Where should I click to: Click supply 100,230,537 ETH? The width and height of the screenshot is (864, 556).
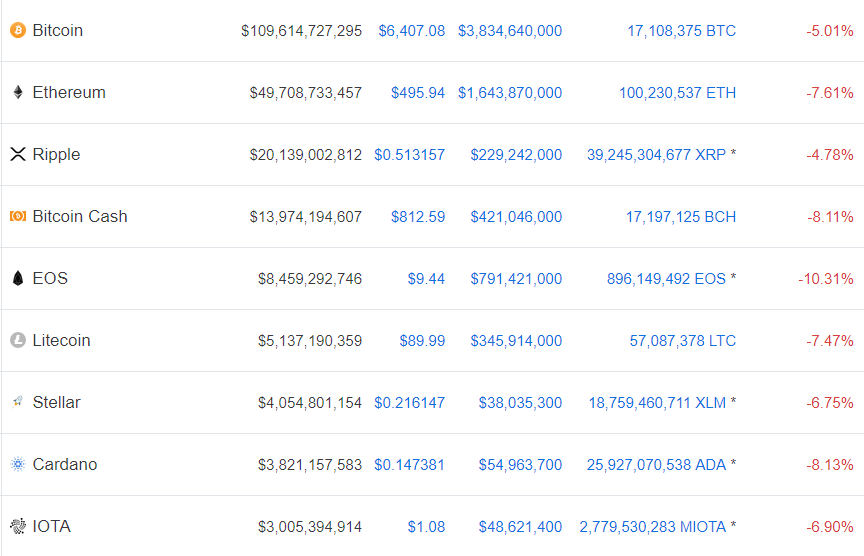click(677, 93)
